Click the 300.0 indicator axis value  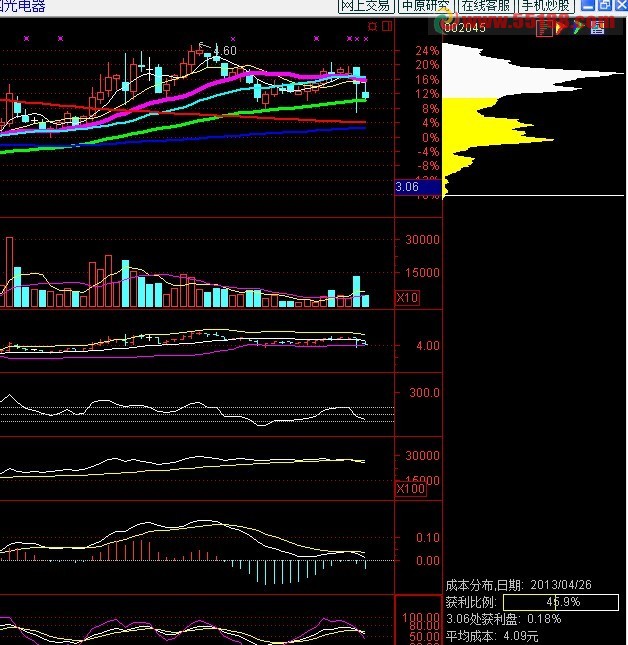(x=424, y=392)
